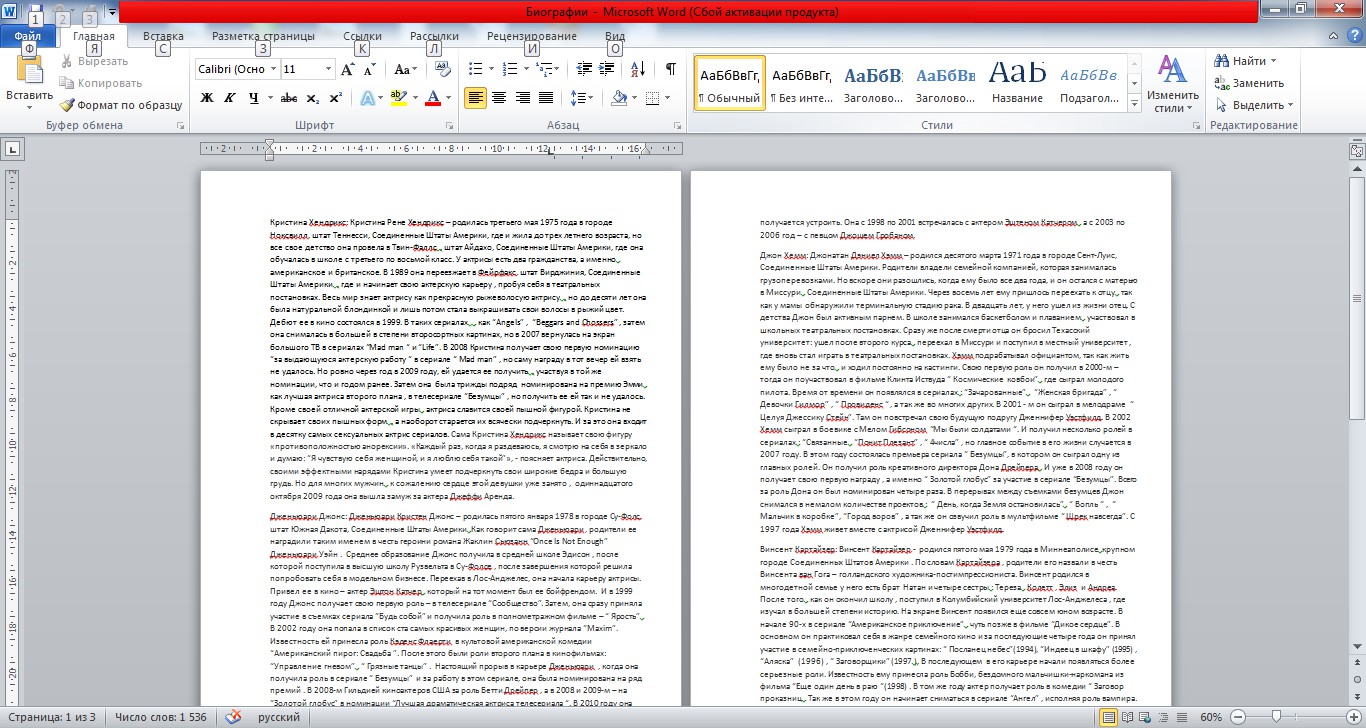Open the font size 11 dropdown
Image resolution: width=1366 pixels, height=728 pixels.
coord(327,70)
